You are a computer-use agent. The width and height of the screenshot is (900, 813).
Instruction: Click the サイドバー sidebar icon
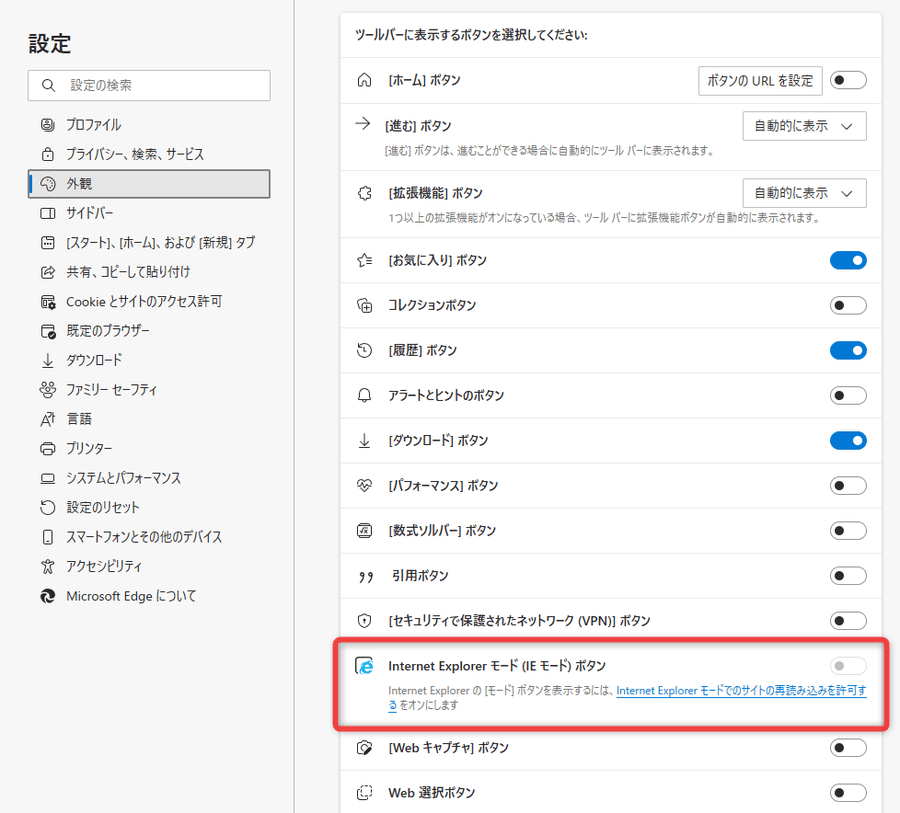click(48, 213)
